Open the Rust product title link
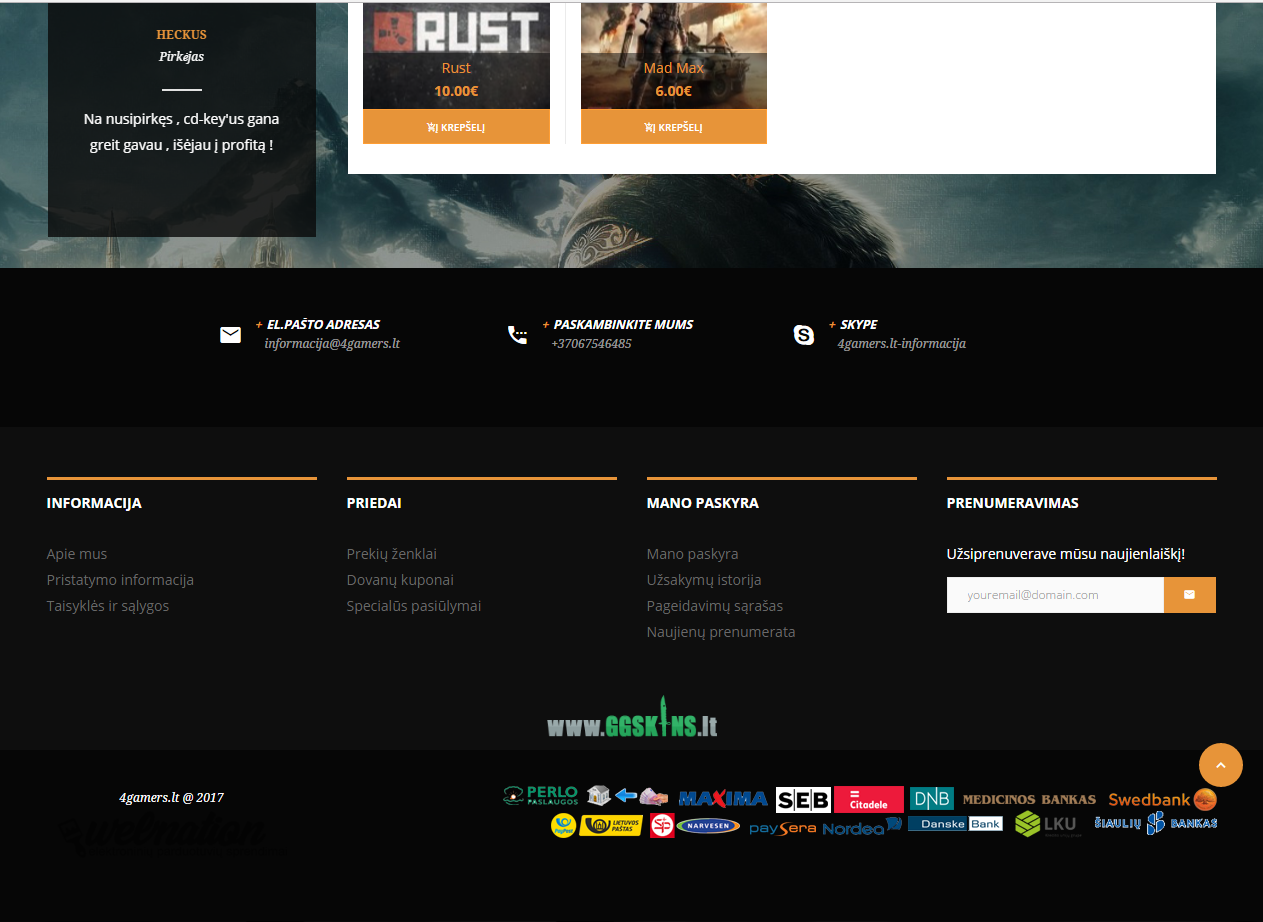 point(456,68)
